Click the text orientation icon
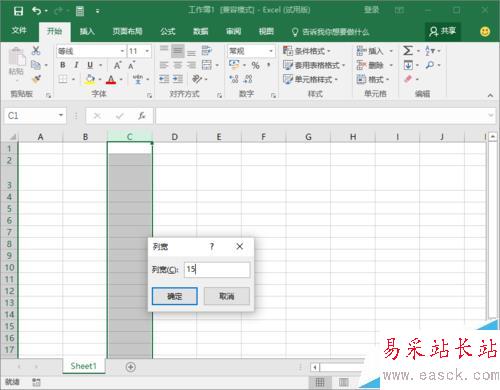This screenshot has height=390, width=500. pos(197,79)
